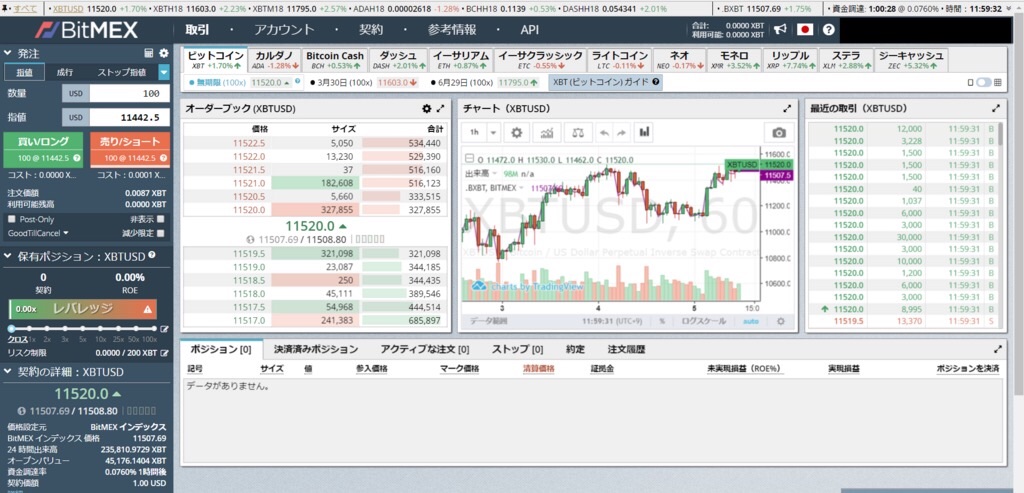Click the 買い/ロング buy button
The width and height of the screenshot is (1024, 493).
(43, 150)
